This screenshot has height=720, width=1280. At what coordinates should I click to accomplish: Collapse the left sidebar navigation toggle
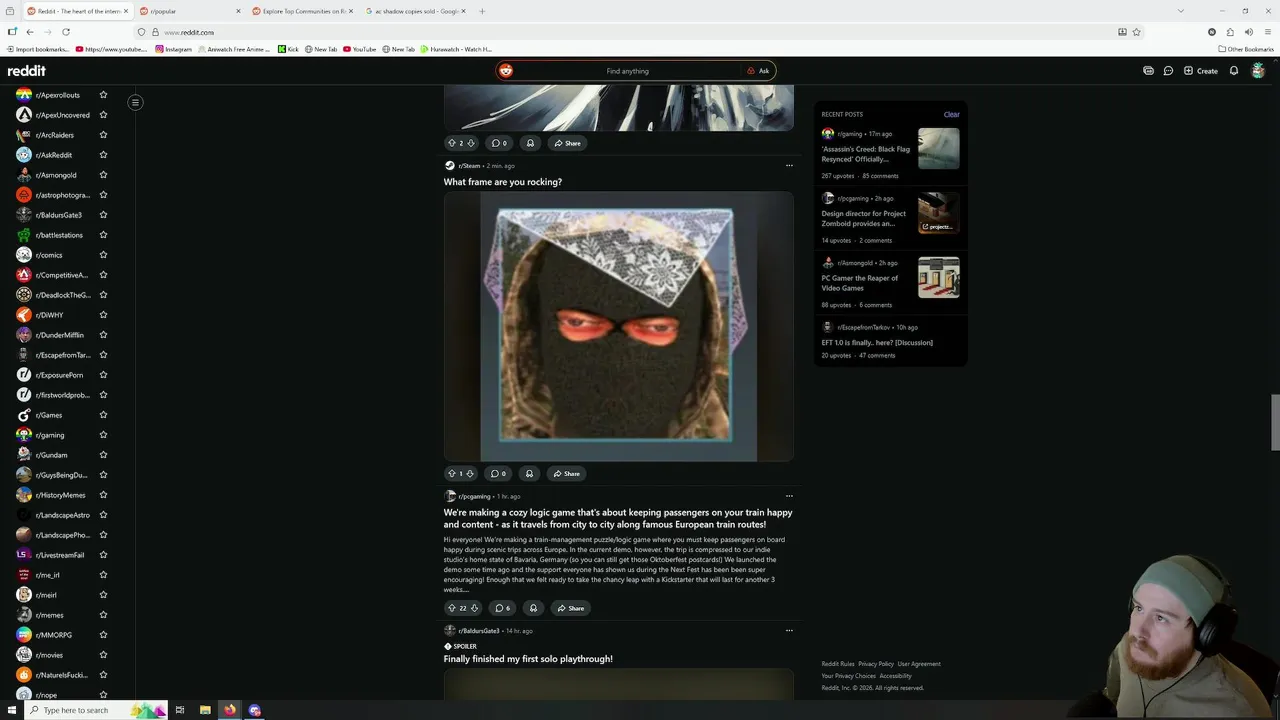(135, 102)
